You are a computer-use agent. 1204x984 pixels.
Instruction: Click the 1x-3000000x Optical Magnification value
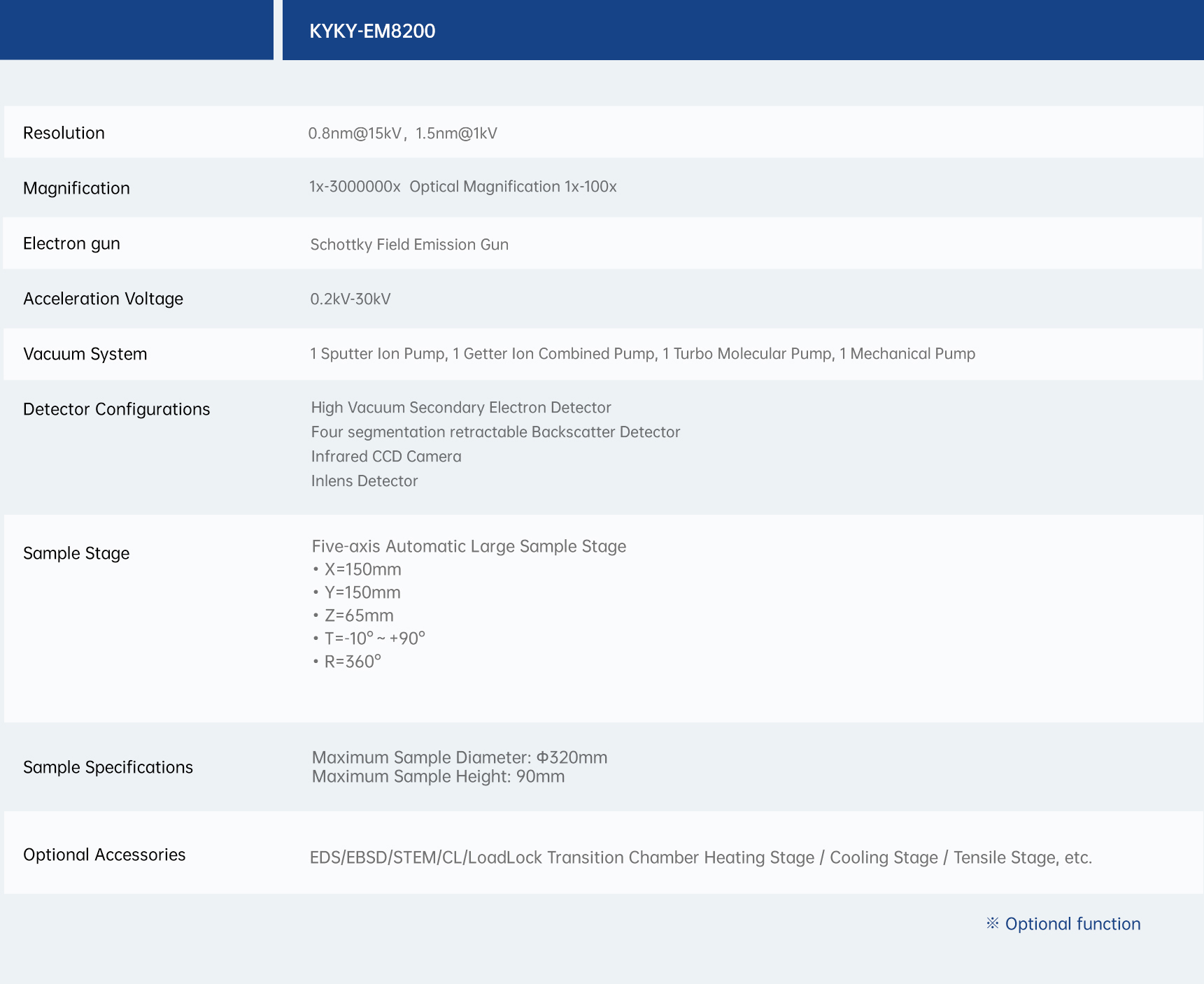(x=462, y=187)
